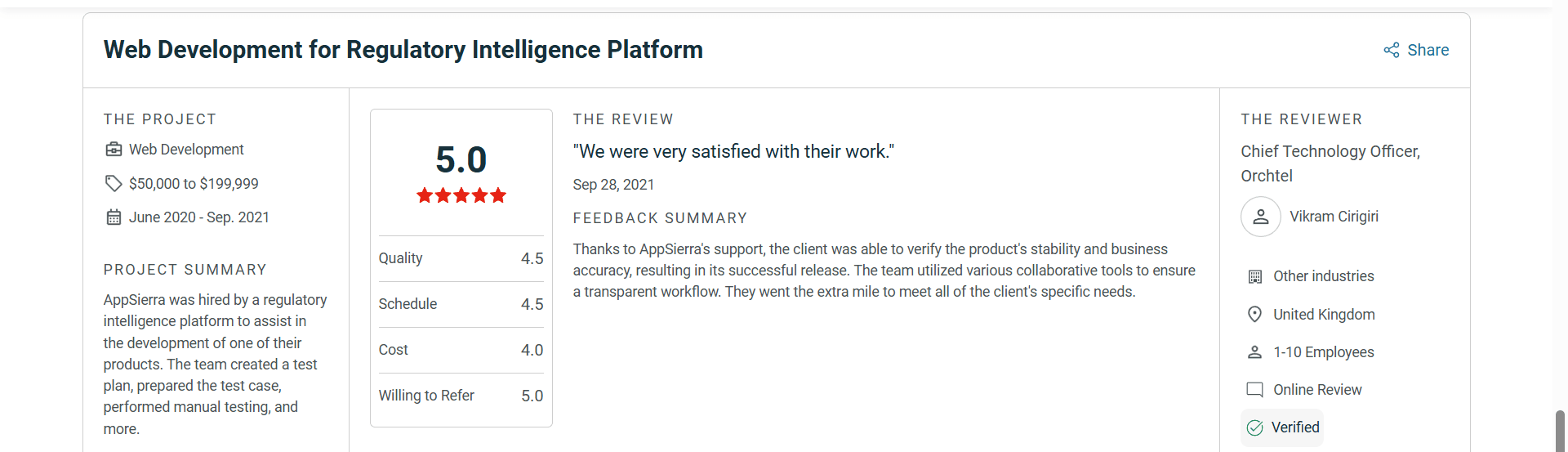Click the Share link
1568x452 pixels.
(1427, 50)
